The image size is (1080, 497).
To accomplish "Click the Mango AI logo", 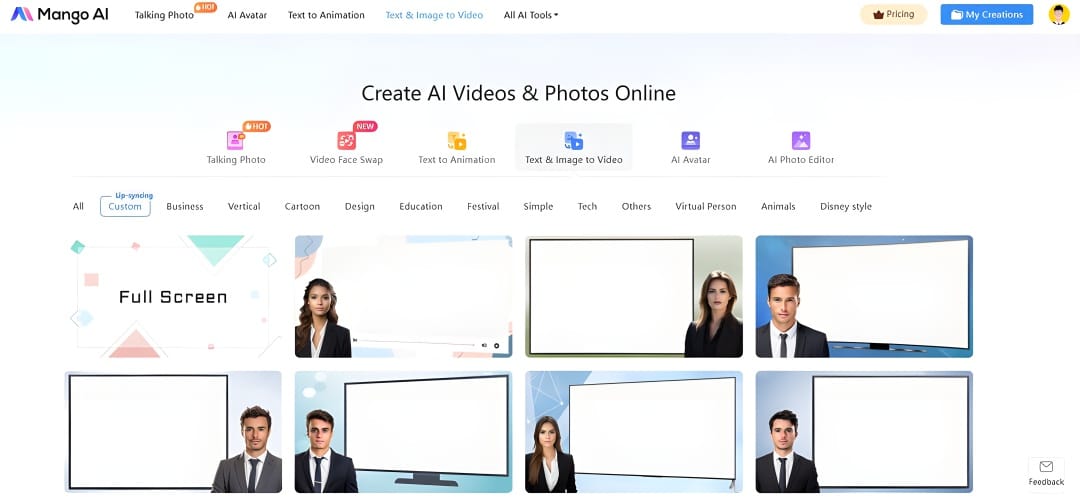I will pos(60,15).
